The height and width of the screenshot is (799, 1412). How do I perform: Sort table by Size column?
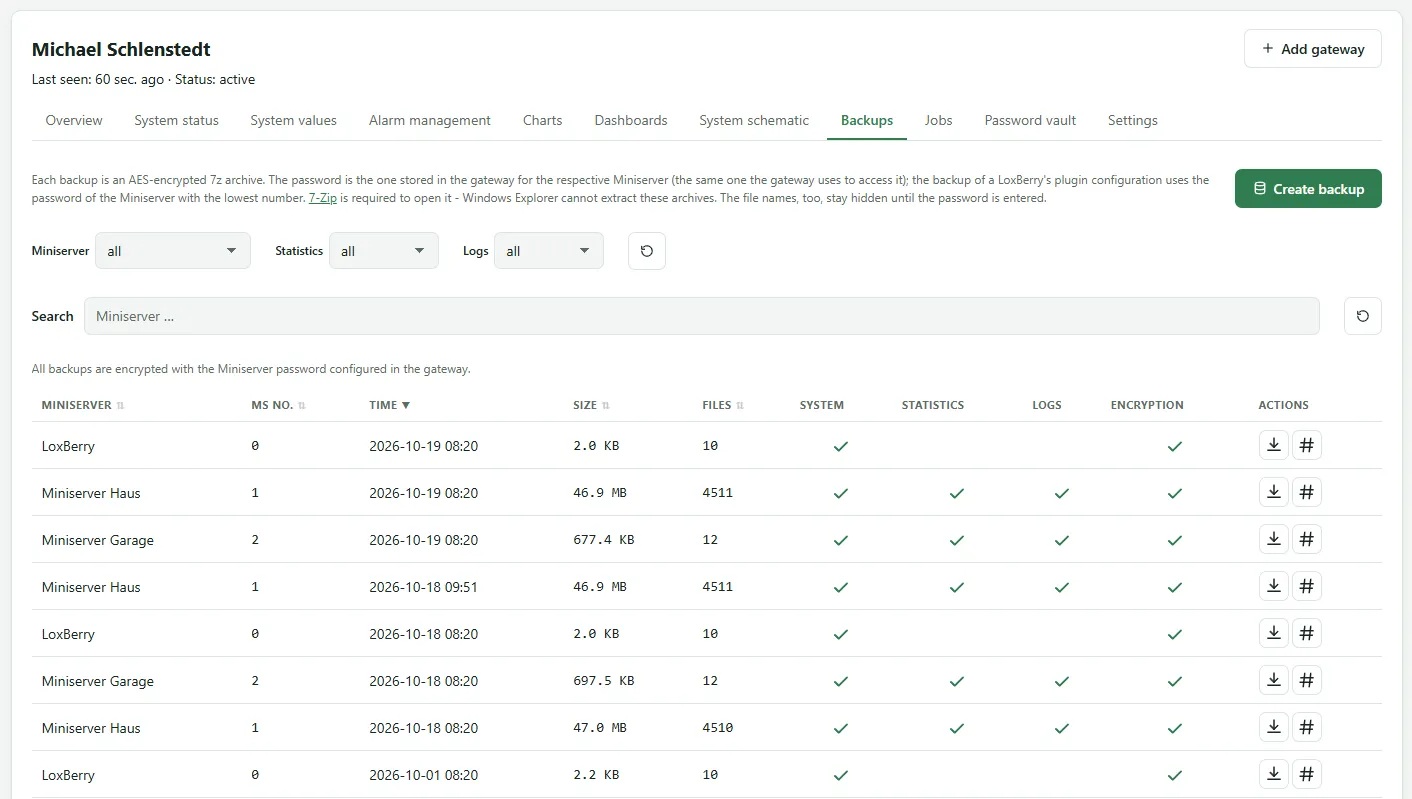591,405
